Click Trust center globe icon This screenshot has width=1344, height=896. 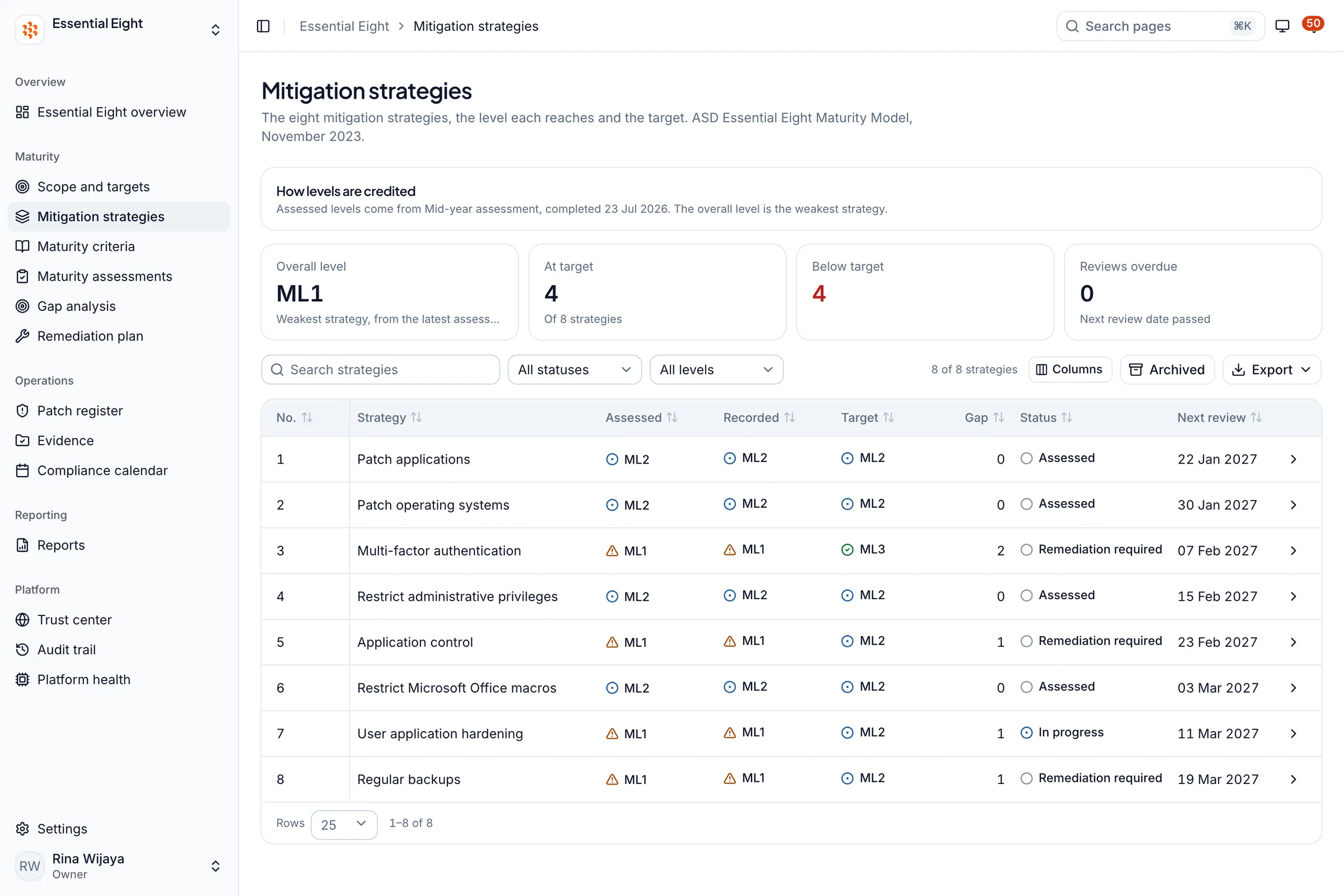coord(22,620)
